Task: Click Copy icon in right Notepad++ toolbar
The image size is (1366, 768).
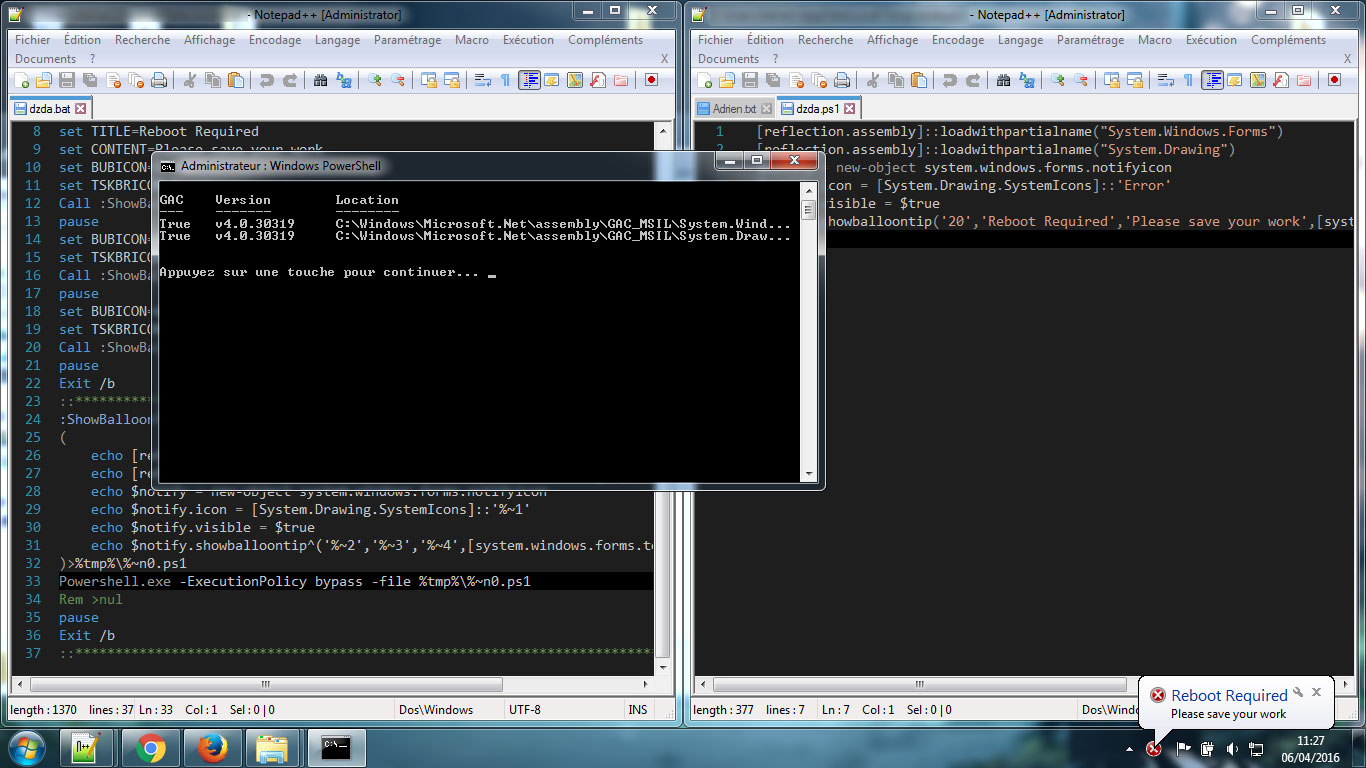Action: tap(896, 80)
